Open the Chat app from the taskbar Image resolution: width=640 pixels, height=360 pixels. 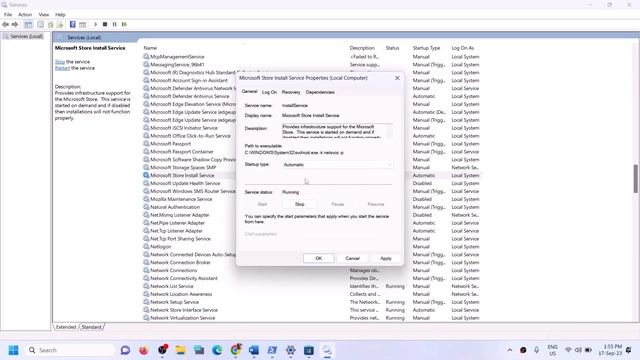(125, 350)
